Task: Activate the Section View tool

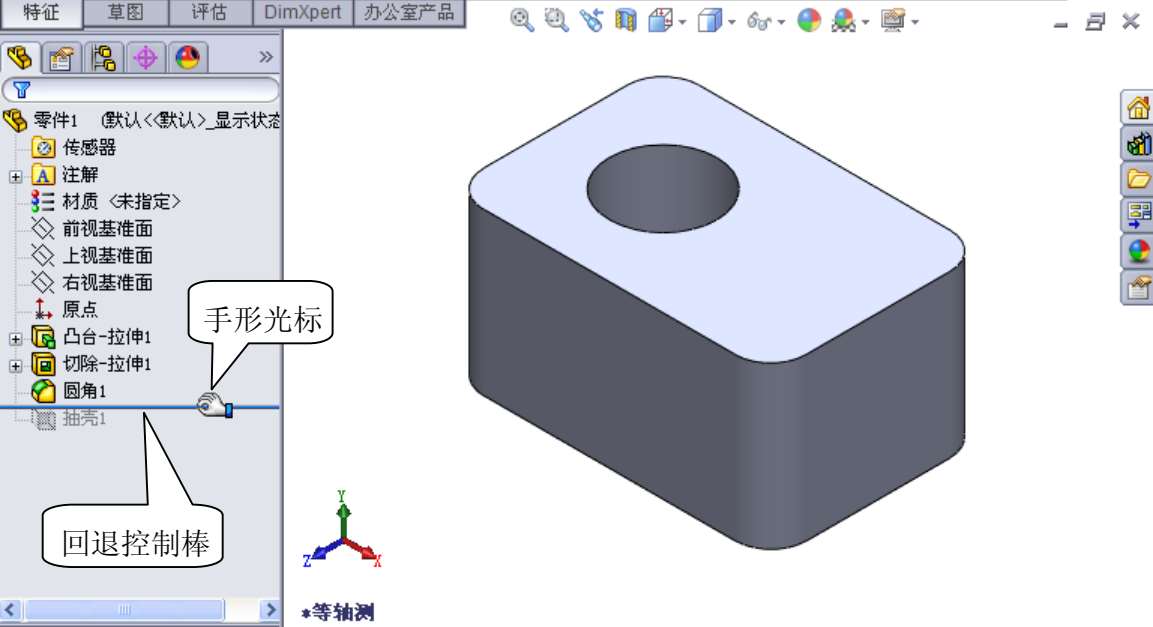Action: [x=626, y=20]
